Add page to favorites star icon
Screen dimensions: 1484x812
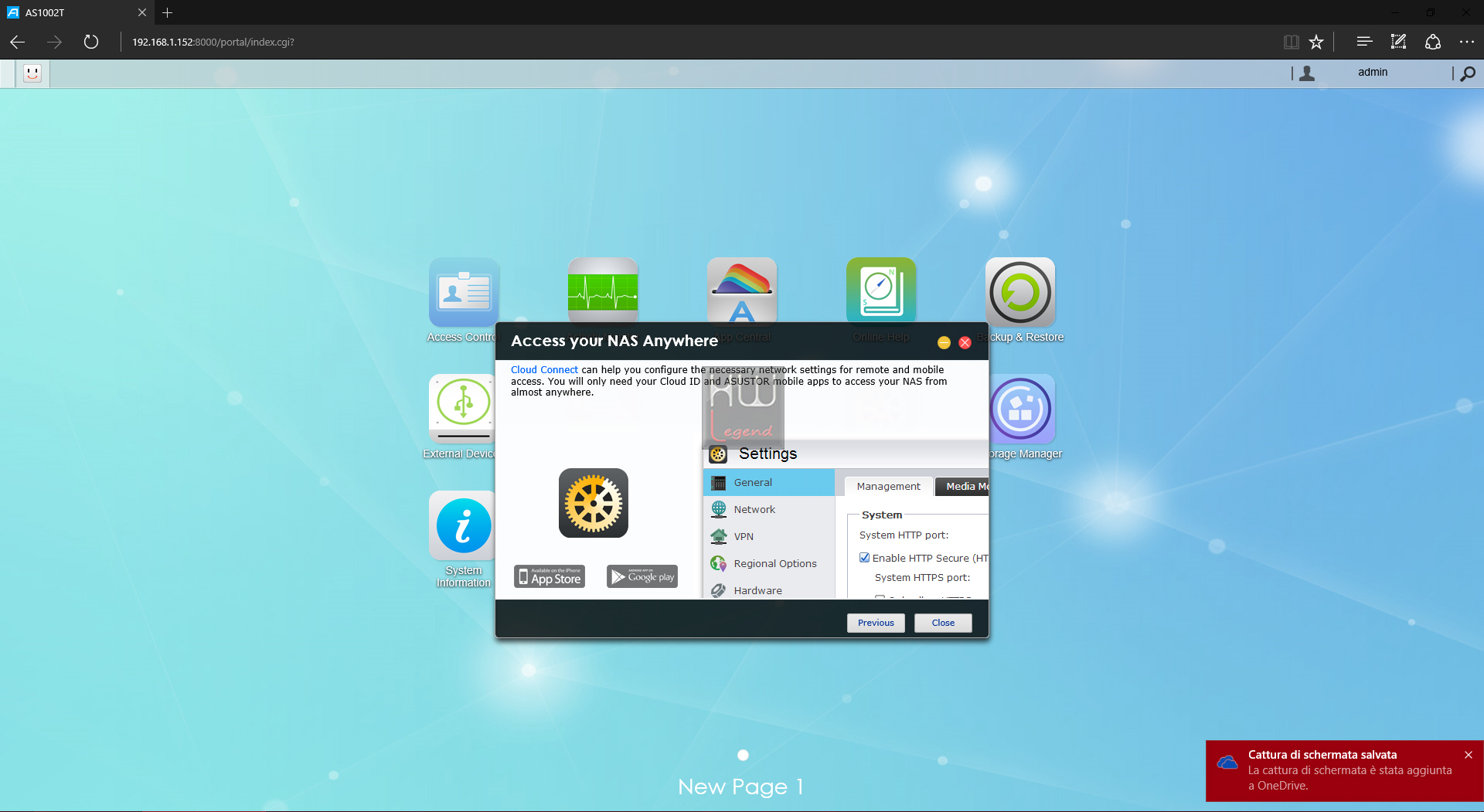tap(1316, 42)
